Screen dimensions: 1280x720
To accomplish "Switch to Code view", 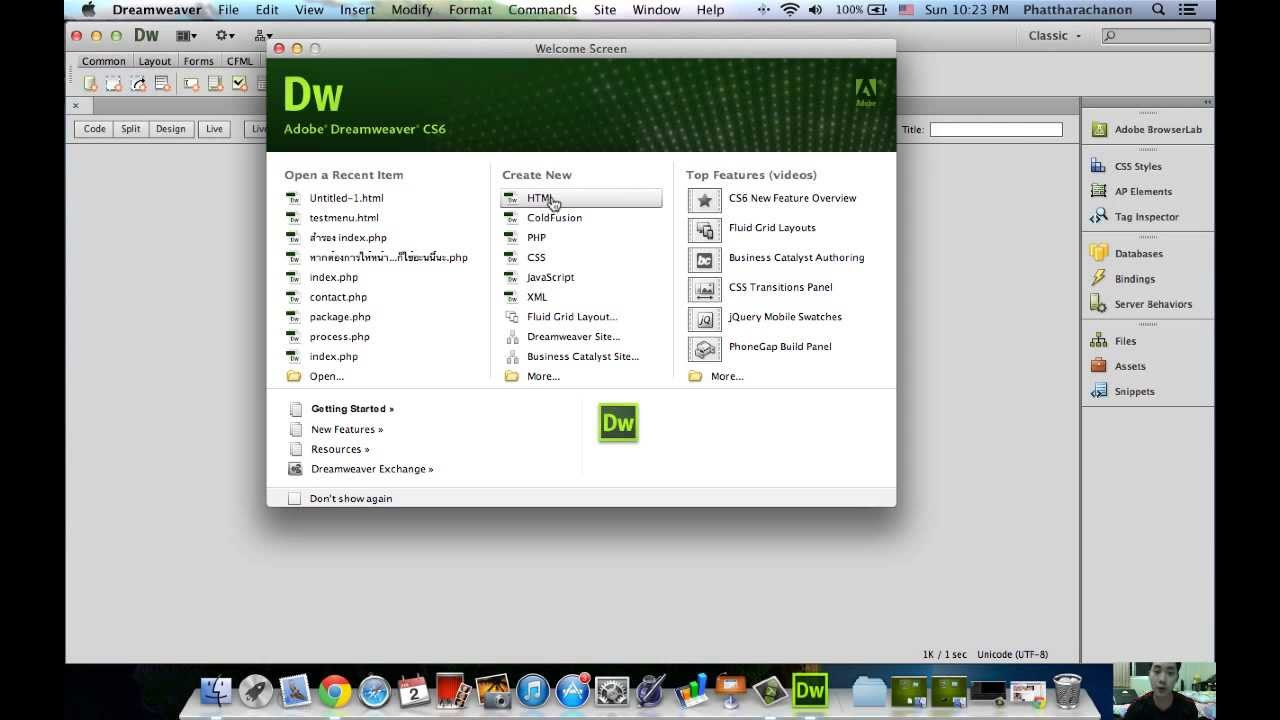I will tap(95, 129).
